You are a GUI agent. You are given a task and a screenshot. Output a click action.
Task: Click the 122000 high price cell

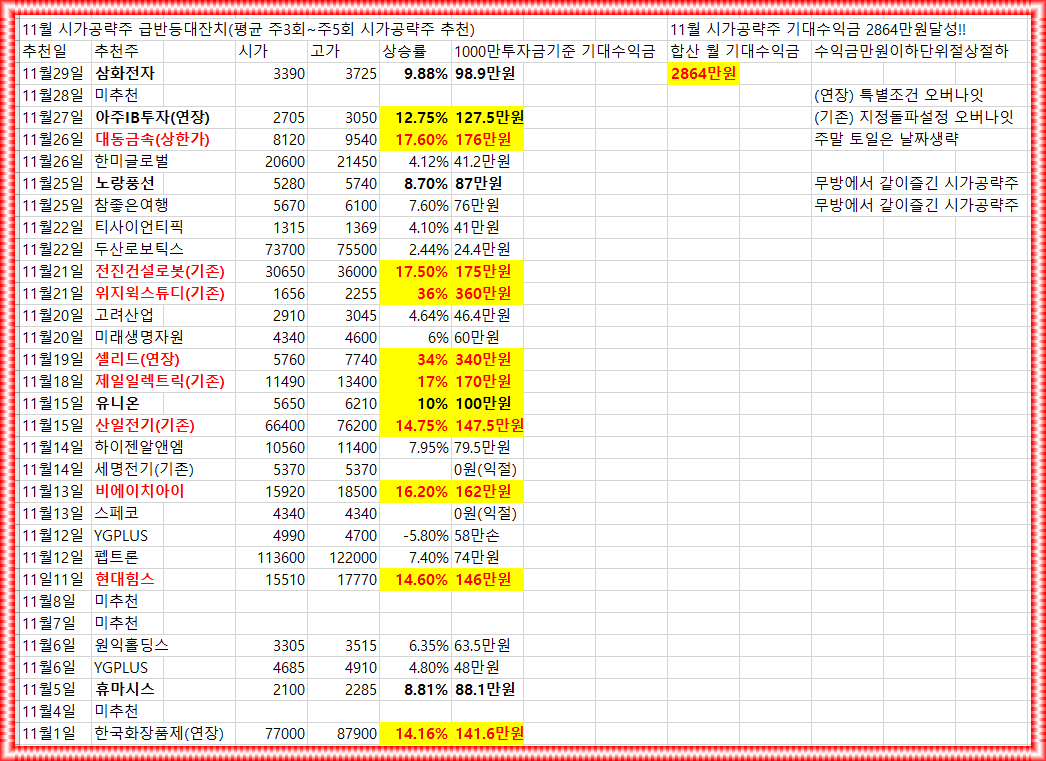[344, 557]
